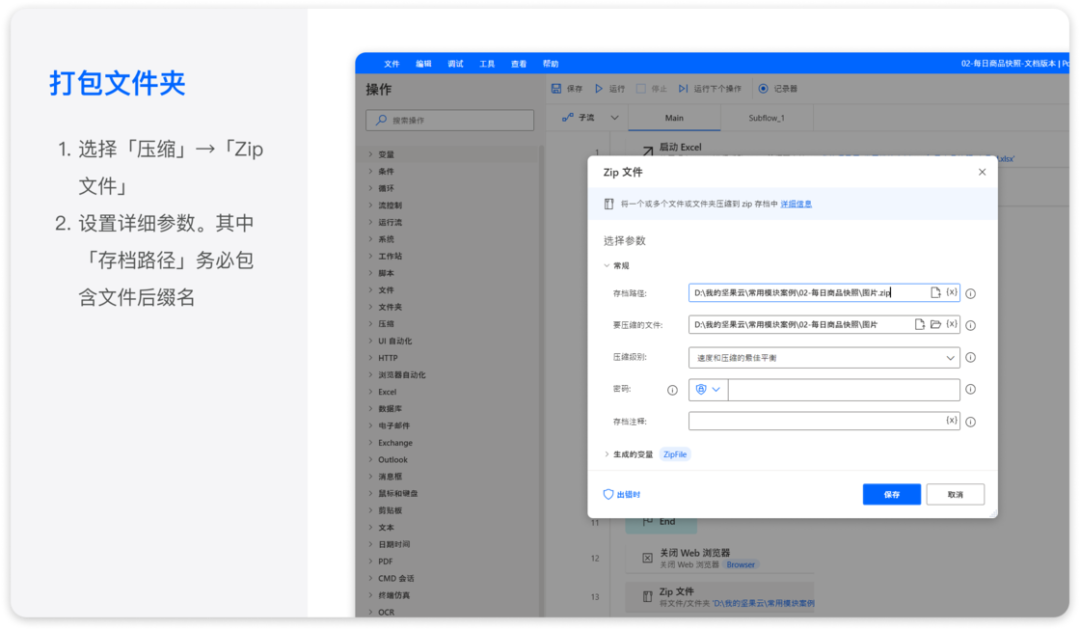Click the 搜索操作 search box
Screen dimensions: 1080x630
point(450,120)
